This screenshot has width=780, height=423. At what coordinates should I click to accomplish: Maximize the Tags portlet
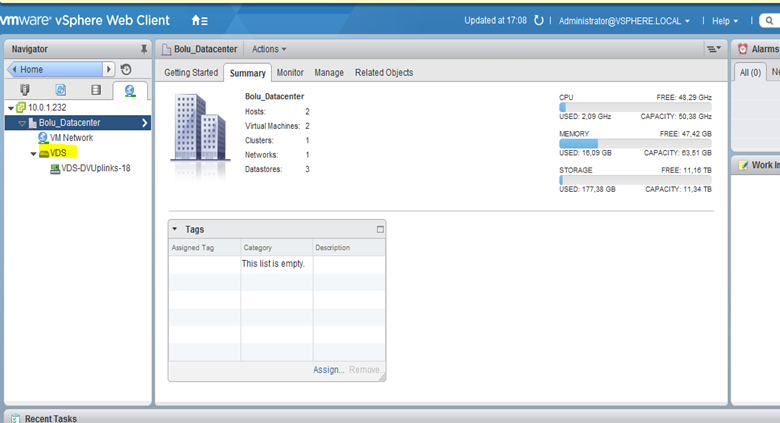click(380, 229)
